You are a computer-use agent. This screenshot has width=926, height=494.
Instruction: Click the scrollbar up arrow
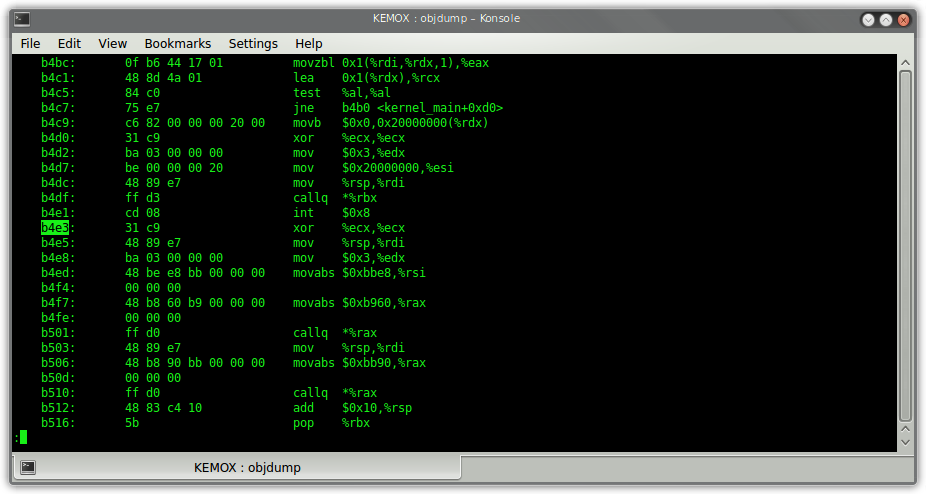click(x=905, y=61)
